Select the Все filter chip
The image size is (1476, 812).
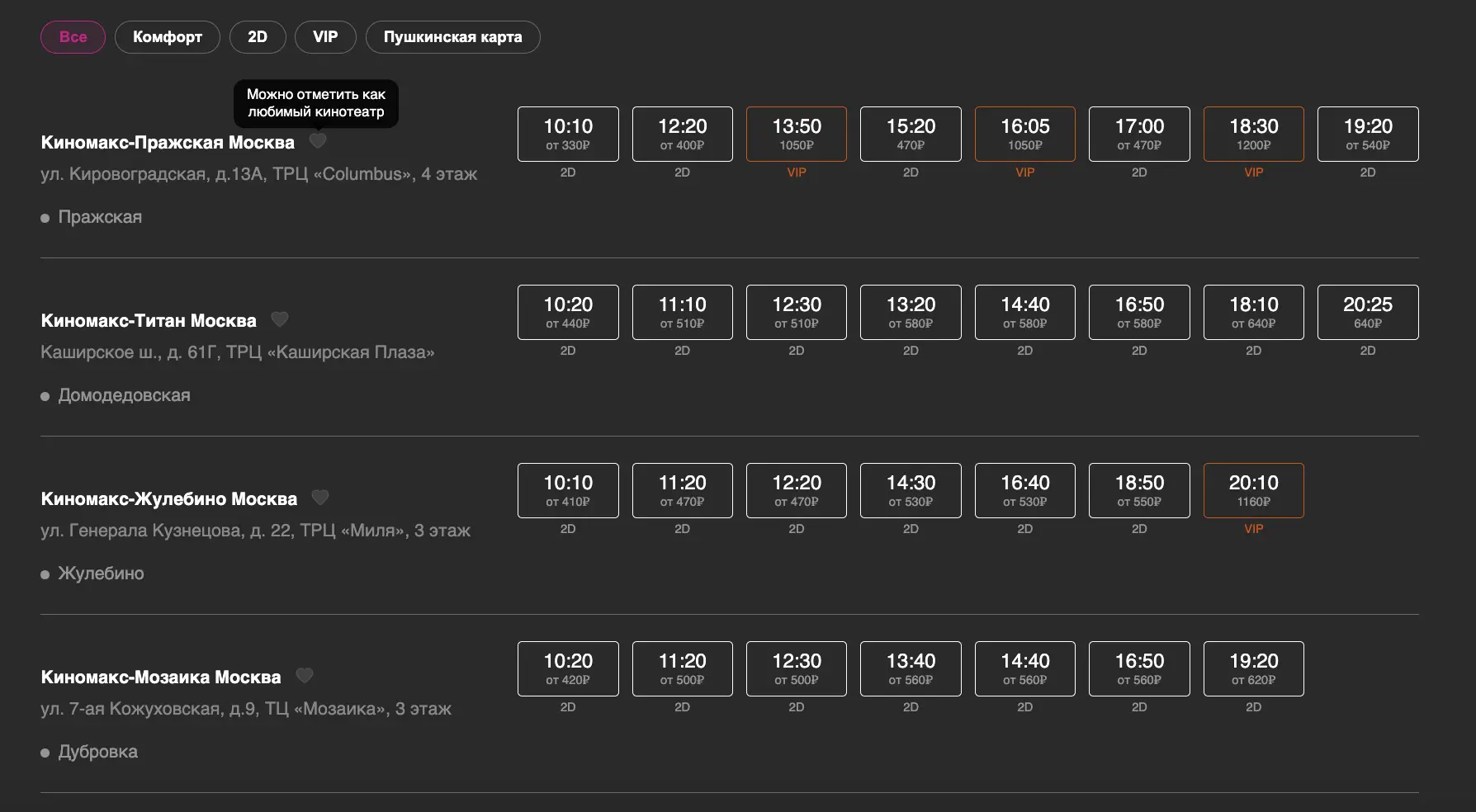click(73, 37)
